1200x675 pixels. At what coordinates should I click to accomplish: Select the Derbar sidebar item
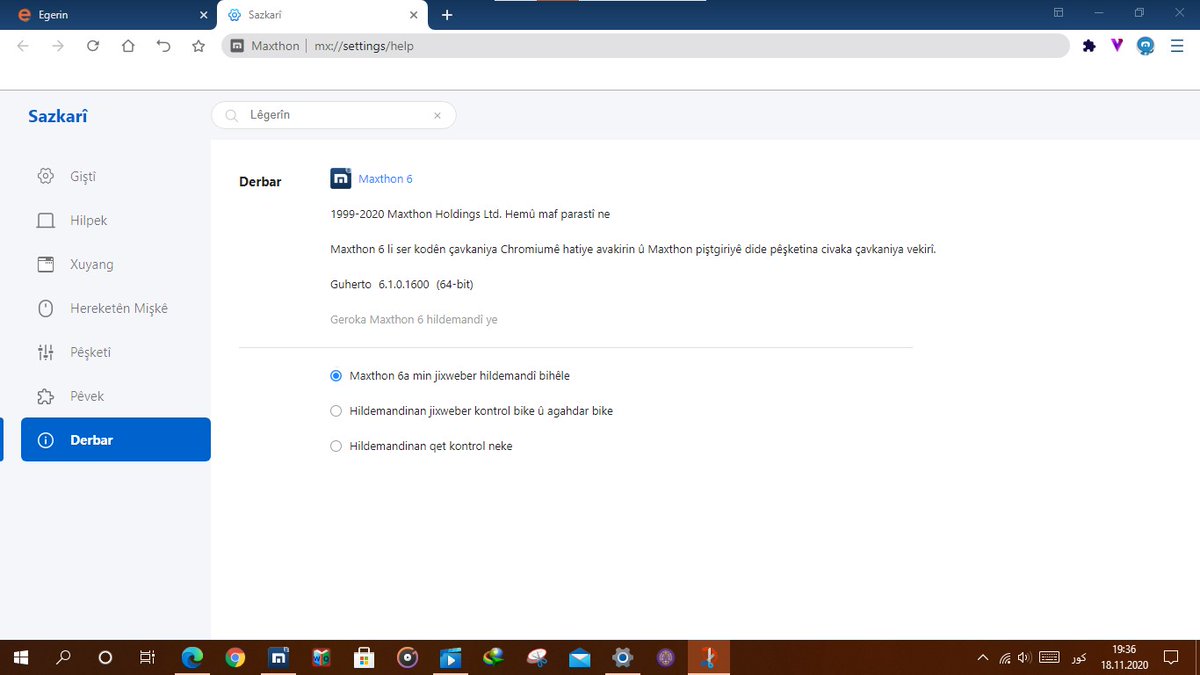[x=115, y=440]
